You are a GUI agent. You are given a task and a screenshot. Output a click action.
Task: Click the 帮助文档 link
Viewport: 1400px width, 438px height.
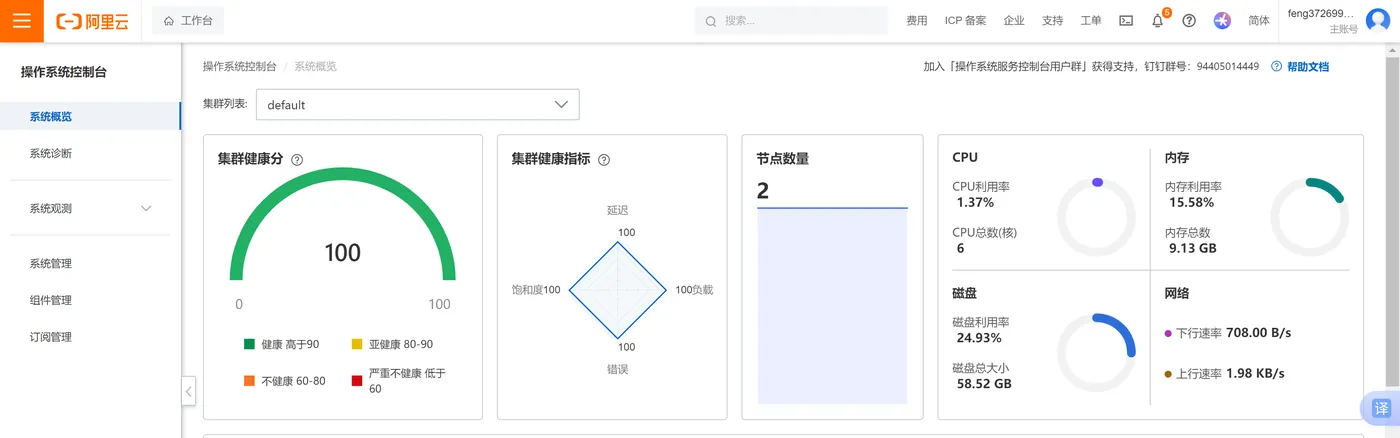(x=1308, y=66)
